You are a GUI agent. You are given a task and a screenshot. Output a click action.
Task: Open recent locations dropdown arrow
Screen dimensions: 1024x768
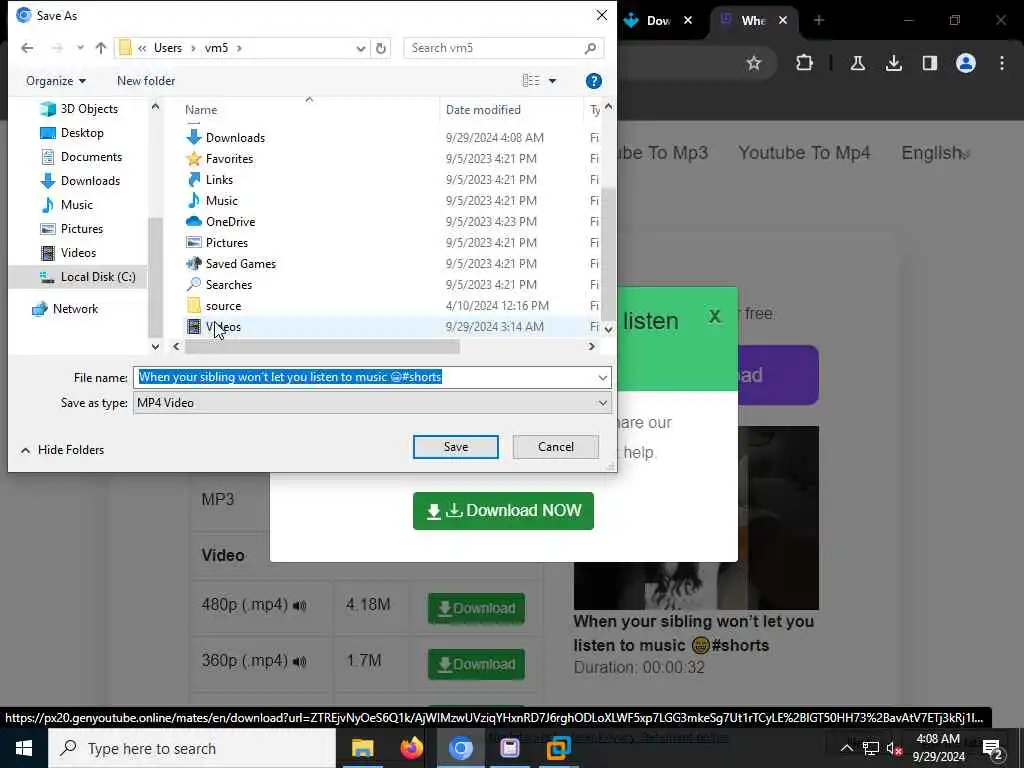click(80, 48)
